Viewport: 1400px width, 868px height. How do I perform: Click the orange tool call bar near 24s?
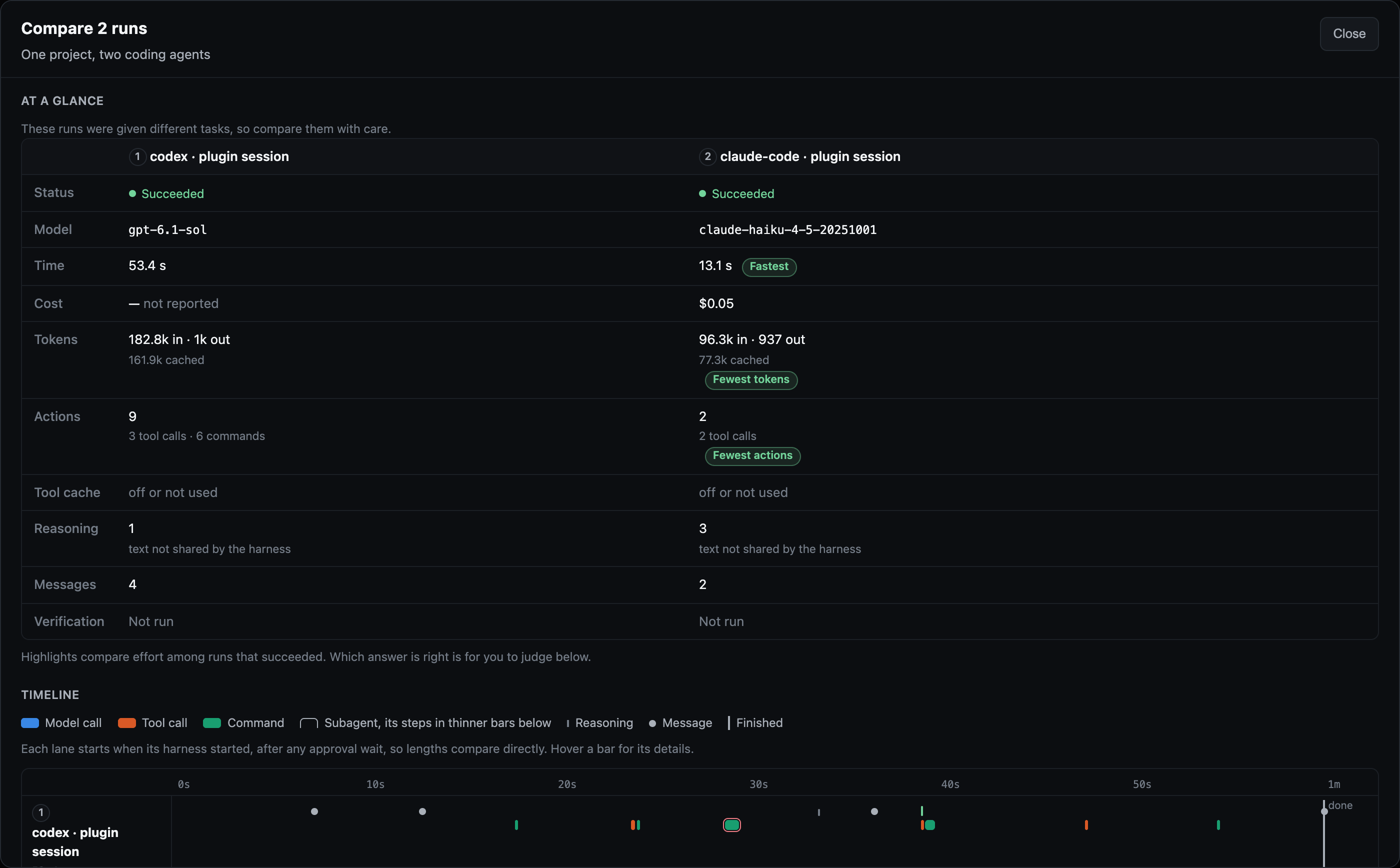click(632, 825)
